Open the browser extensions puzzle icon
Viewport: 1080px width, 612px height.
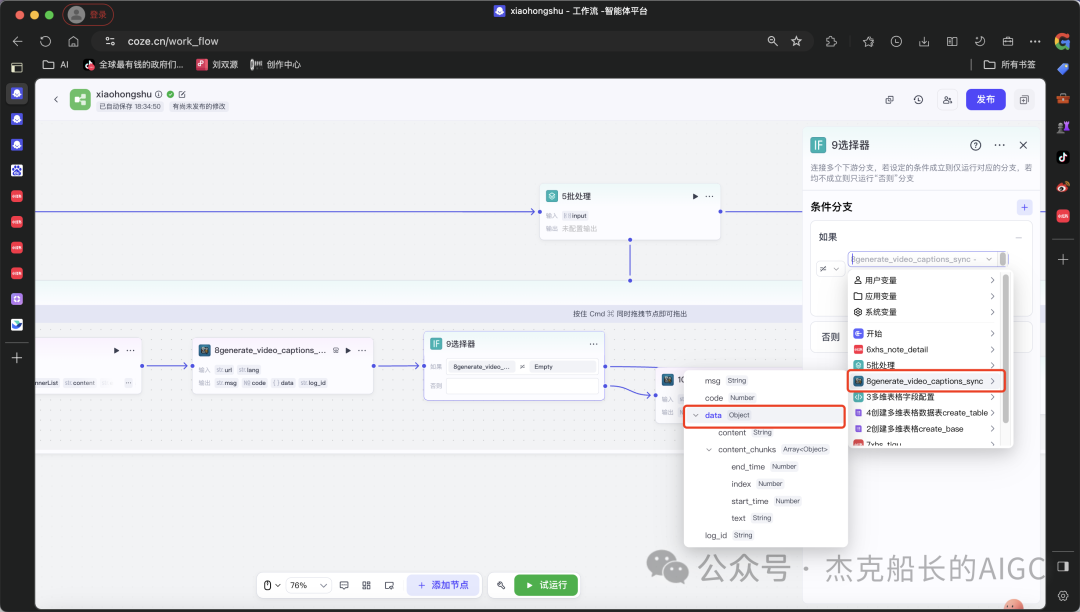pos(831,41)
